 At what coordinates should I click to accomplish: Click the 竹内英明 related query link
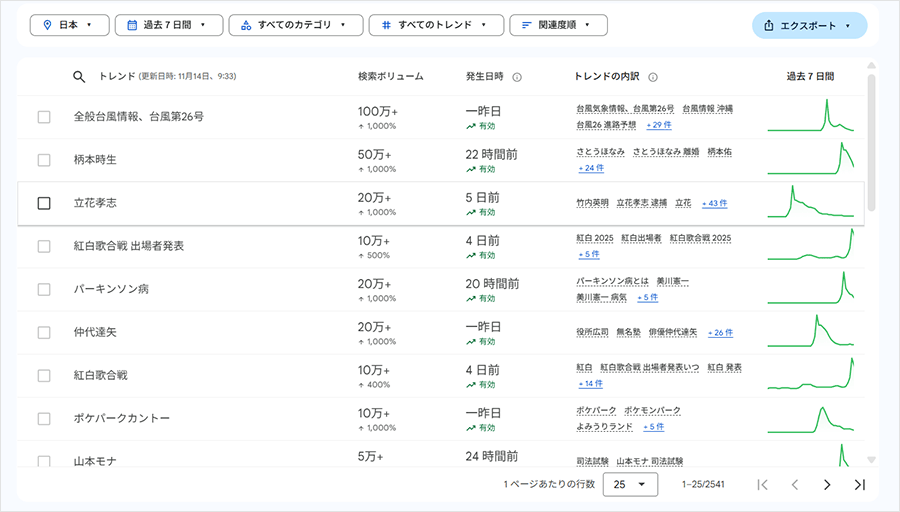pyautogui.click(x=592, y=203)
